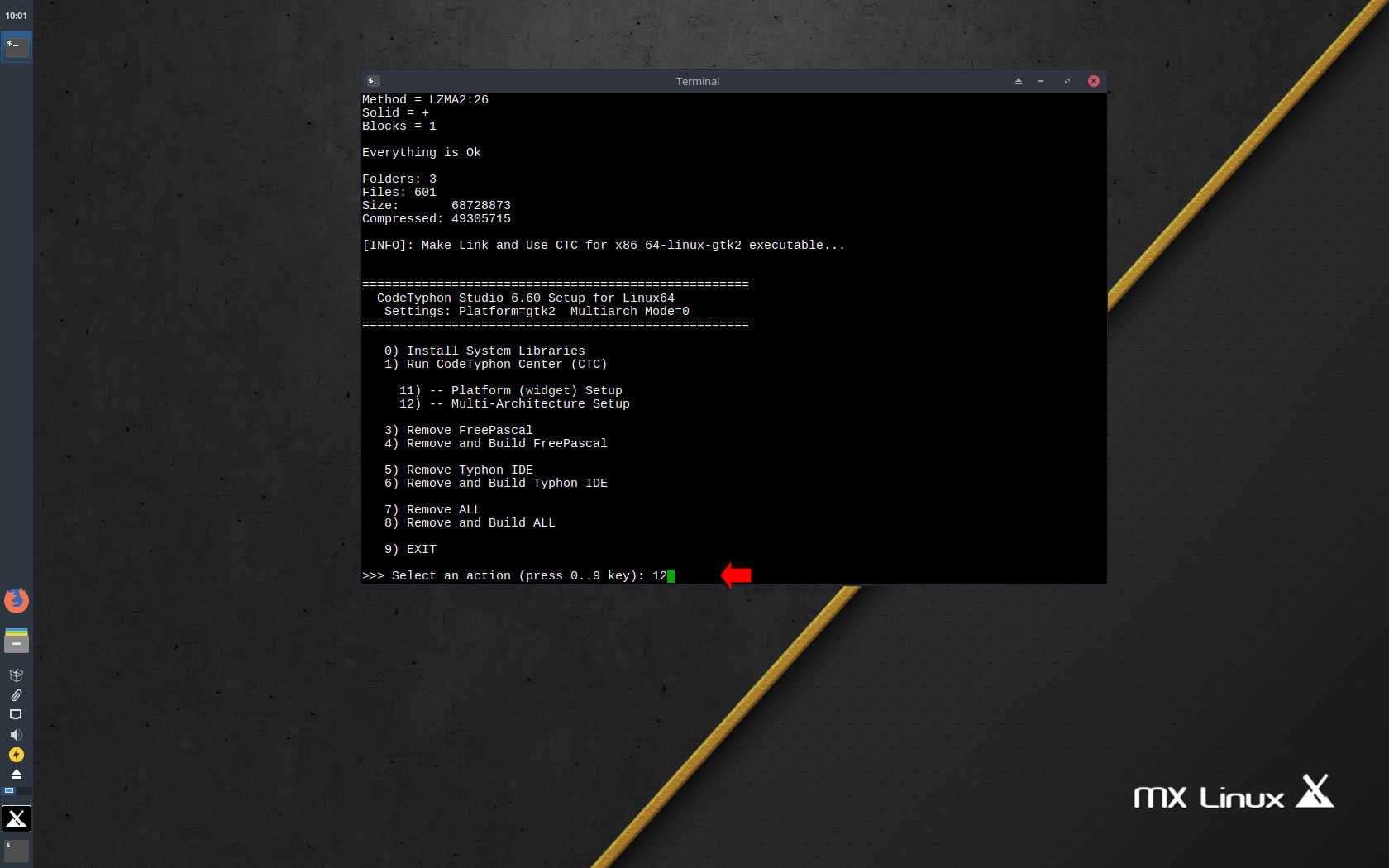Screen dimensions: 1389x868
Task: Click the line '5) Remove Typhon IDE'
Action: point(459,470)
